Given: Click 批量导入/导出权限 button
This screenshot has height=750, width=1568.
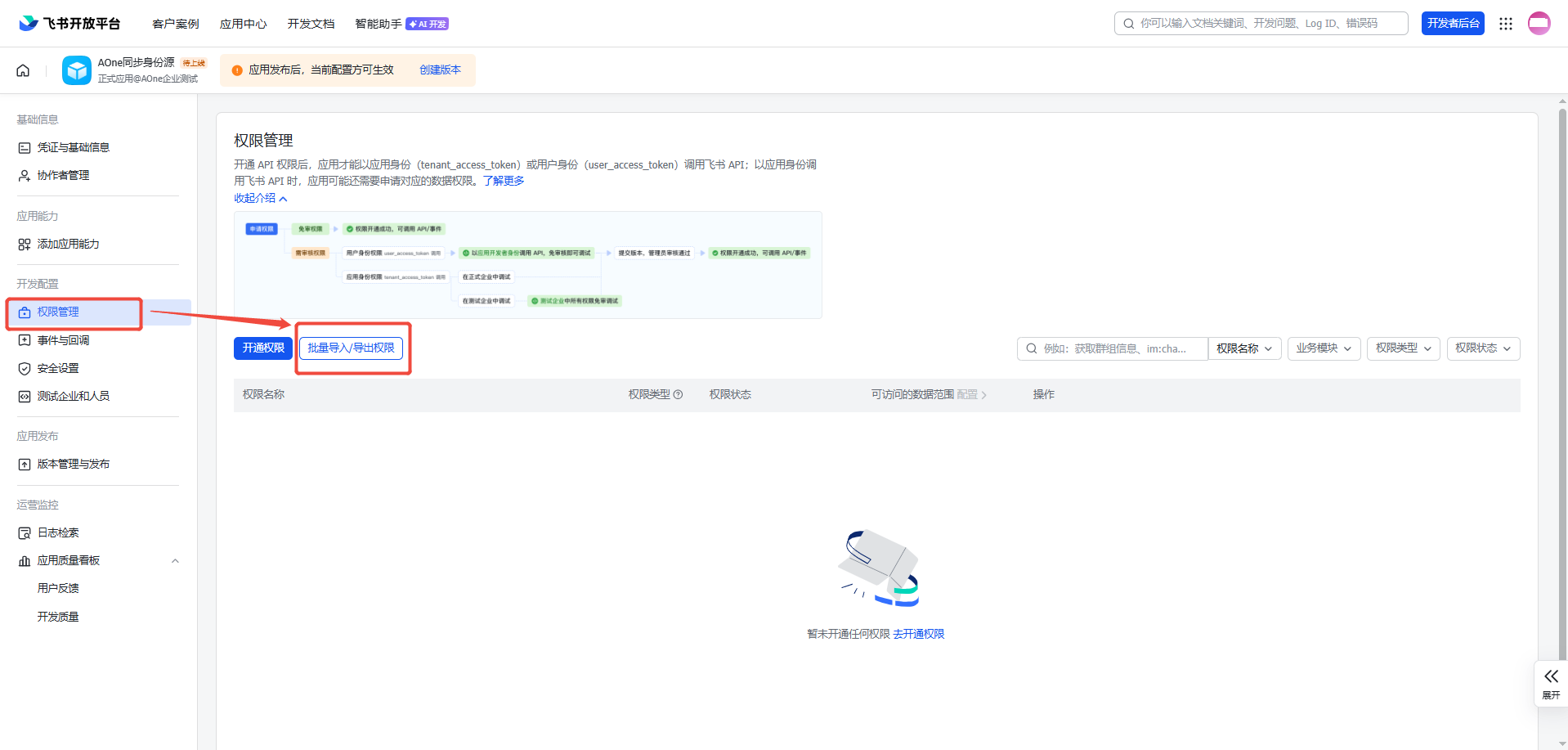Looking at the screenshot, I should 351,348.
